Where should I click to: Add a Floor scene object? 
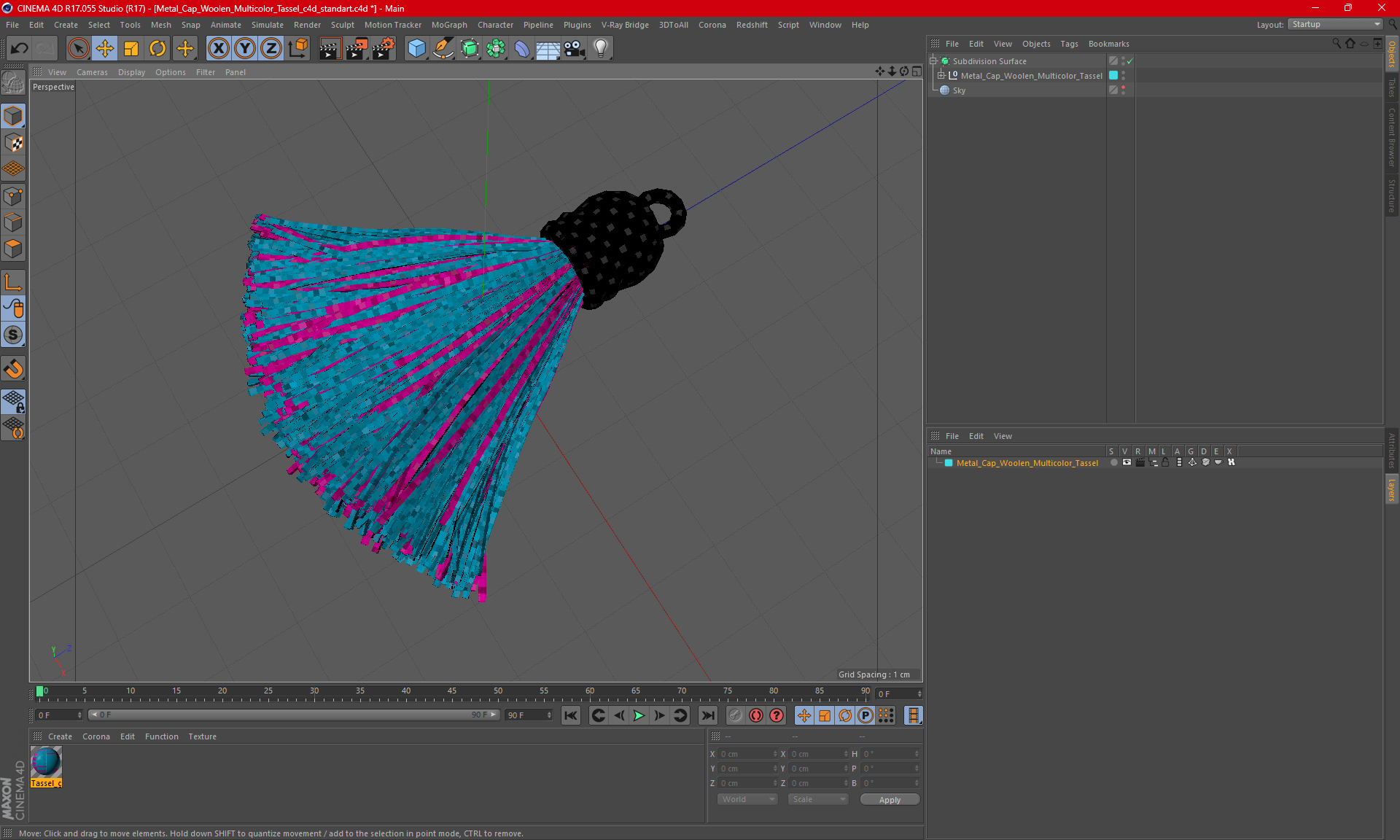[x=548, y=49]
